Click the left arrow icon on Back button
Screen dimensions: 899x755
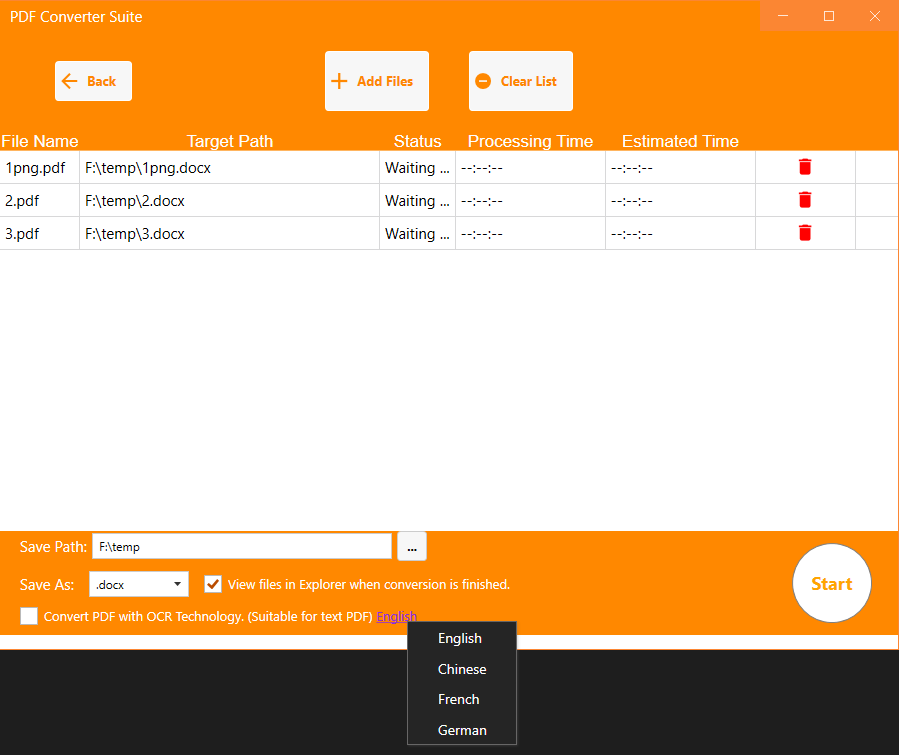click(x=68, y=80)
